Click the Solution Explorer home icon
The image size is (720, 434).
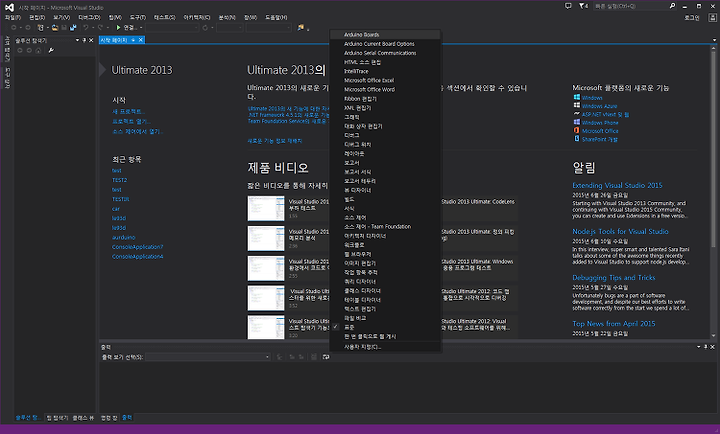pyautogui.click(x=38, y=50)
